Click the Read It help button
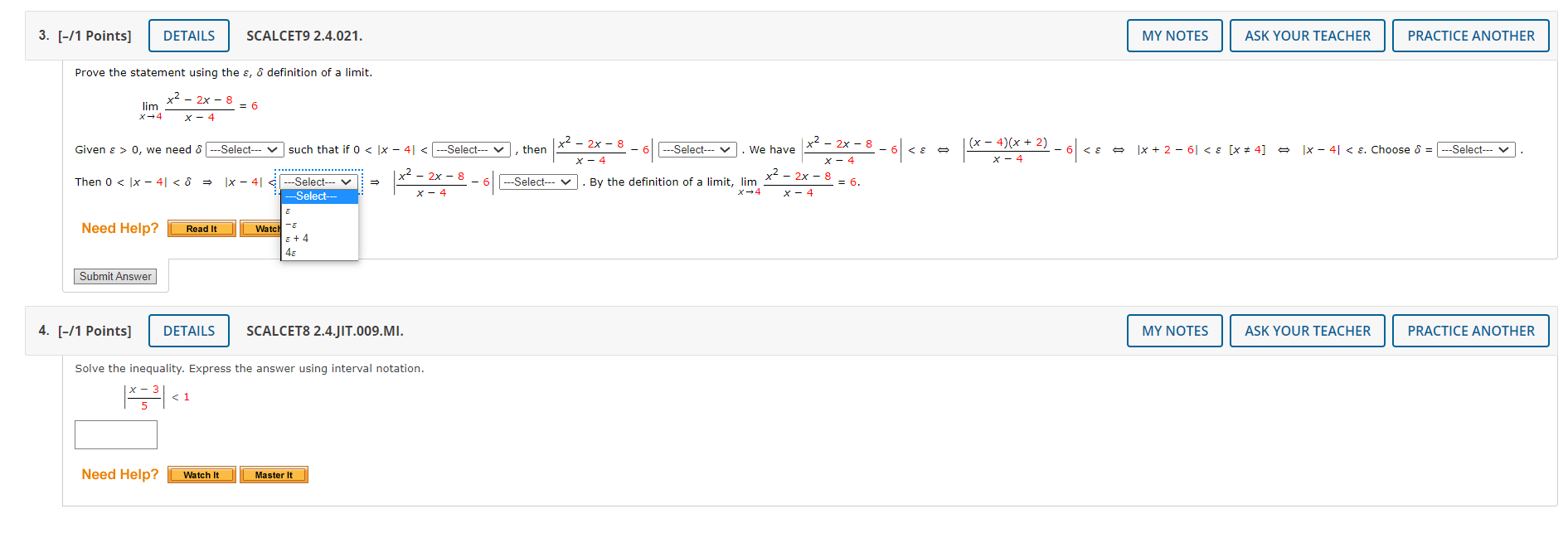Screen dimensions: 1568x533 pyautogui.click(x=201, y=228)
